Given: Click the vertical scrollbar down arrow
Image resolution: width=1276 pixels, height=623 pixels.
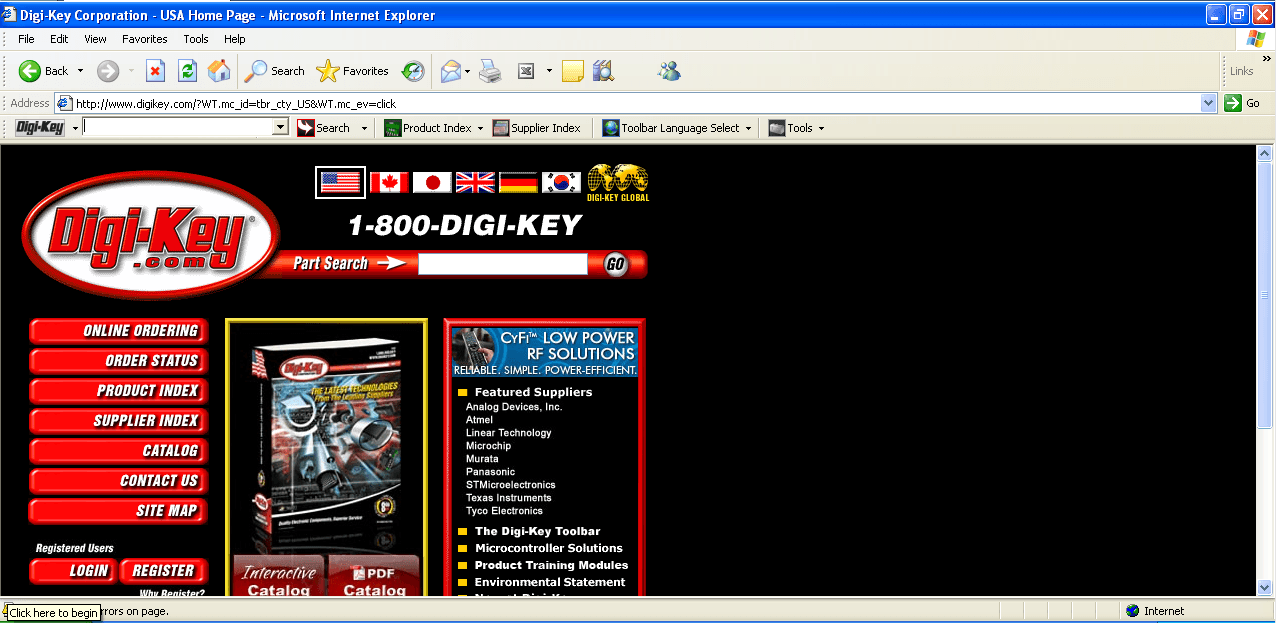Looking at the screenshot, I should tap(1264, 588).
